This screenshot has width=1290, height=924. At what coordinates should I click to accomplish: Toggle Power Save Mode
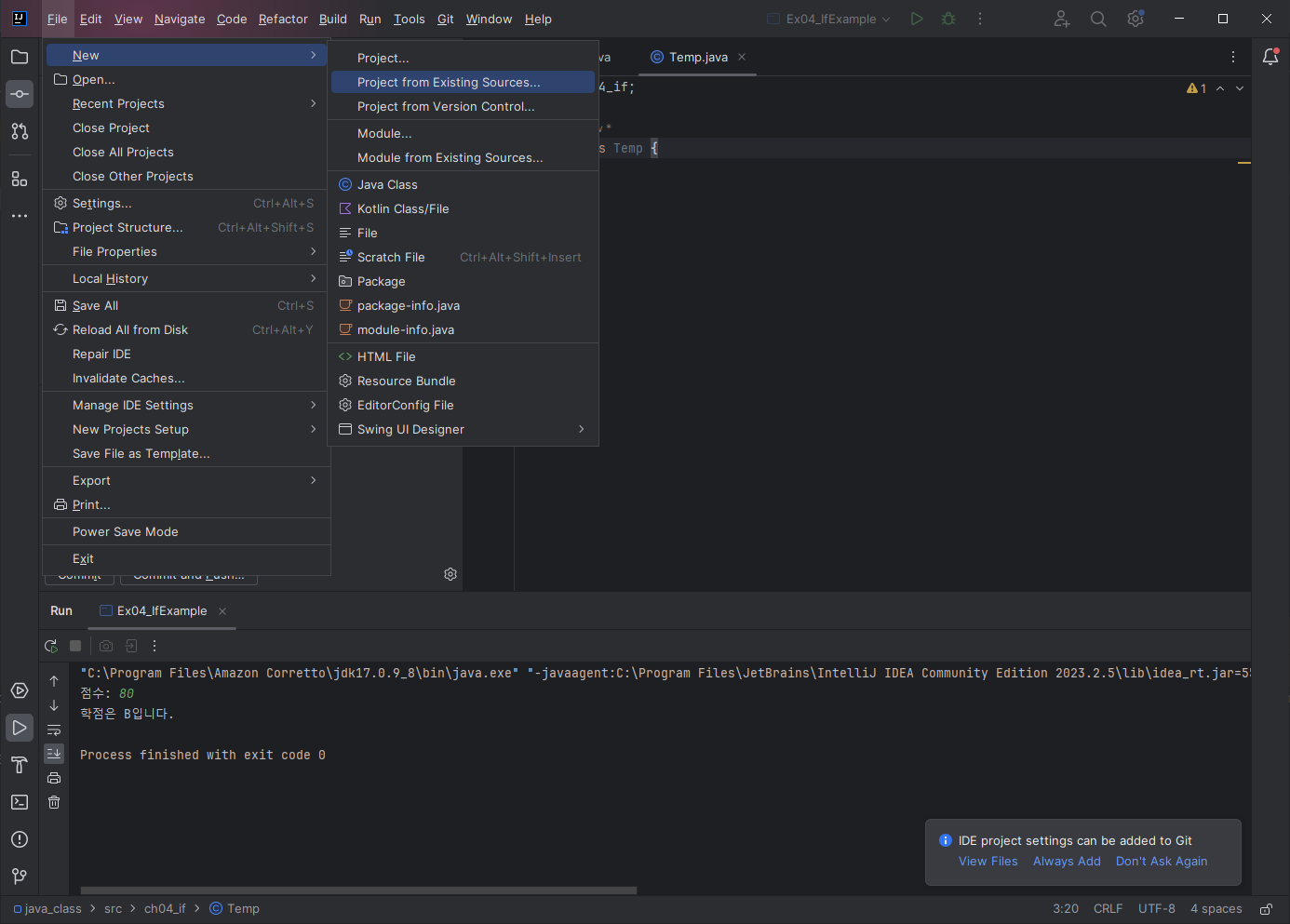[x=186, y=532]
